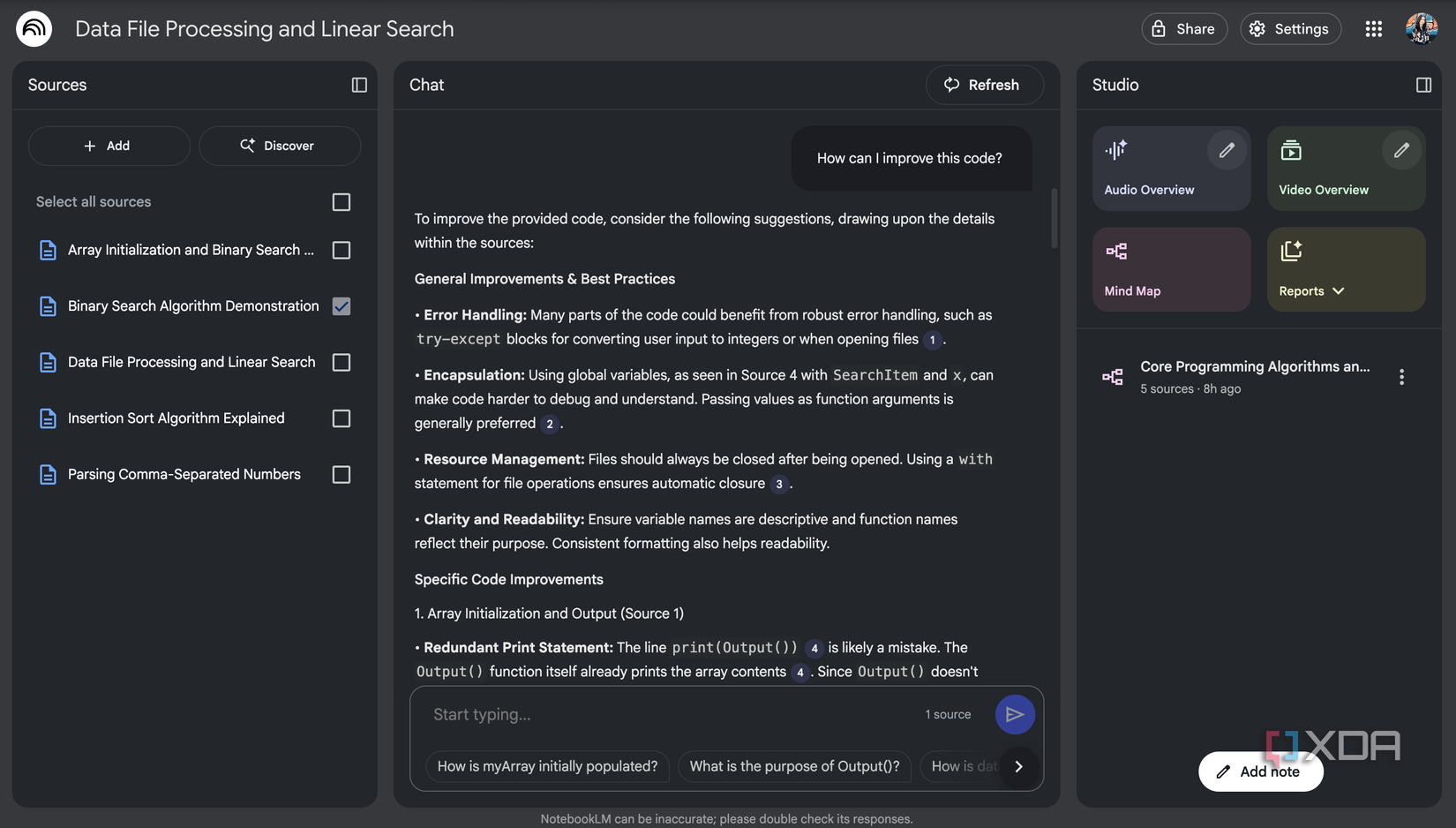Click document icon for Parsing Comma-Separated Numbers

point(48,474)
